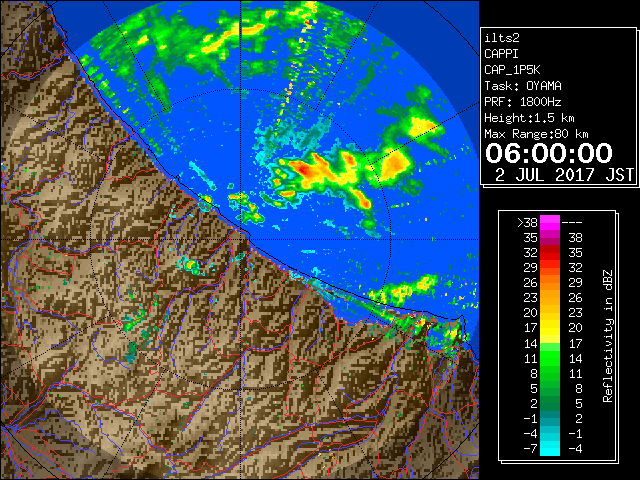Select the -7 legend label

click(x=531, y=449)
